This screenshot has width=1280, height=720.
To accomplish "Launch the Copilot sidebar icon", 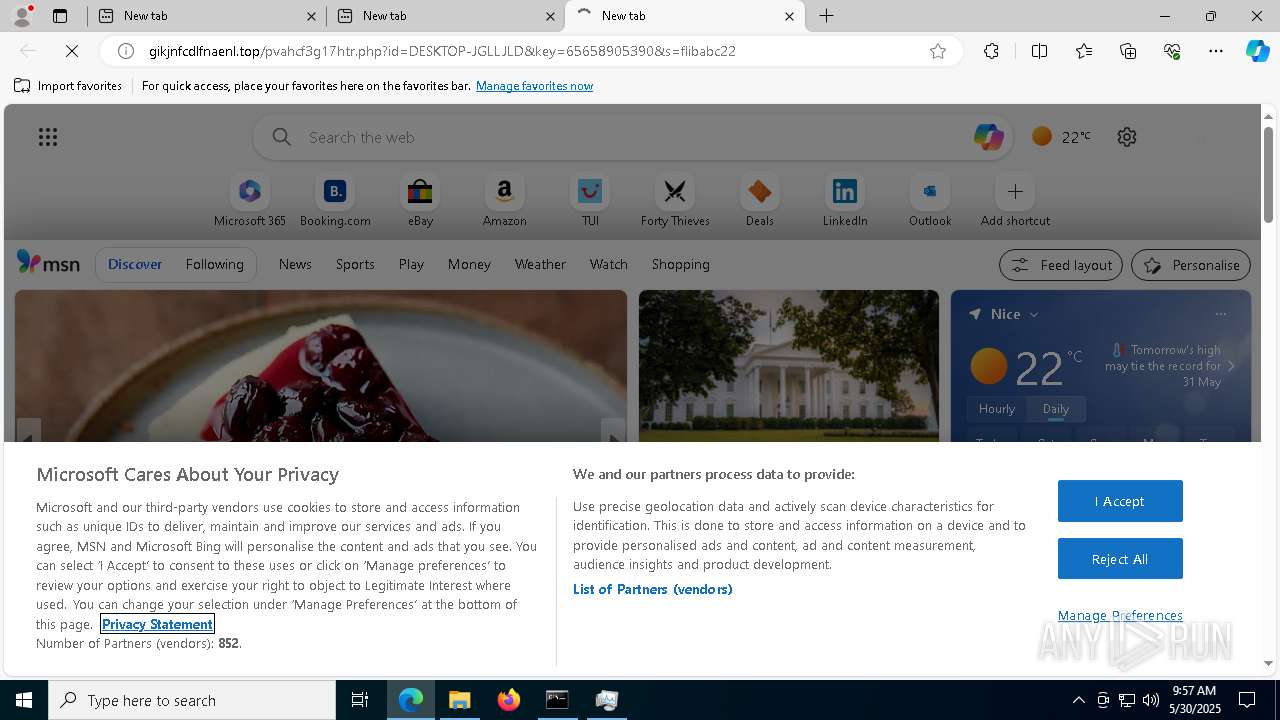I will [x=1257, y=51].
